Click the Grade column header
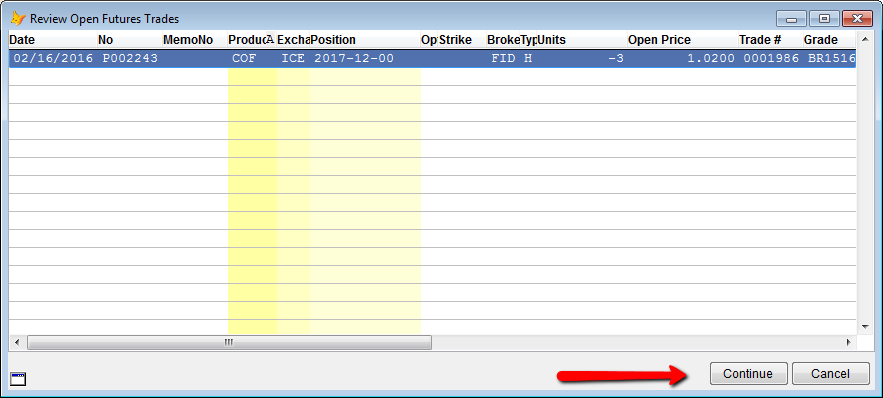Viewport: 883px width, 398px height. (x=829, y=40)
